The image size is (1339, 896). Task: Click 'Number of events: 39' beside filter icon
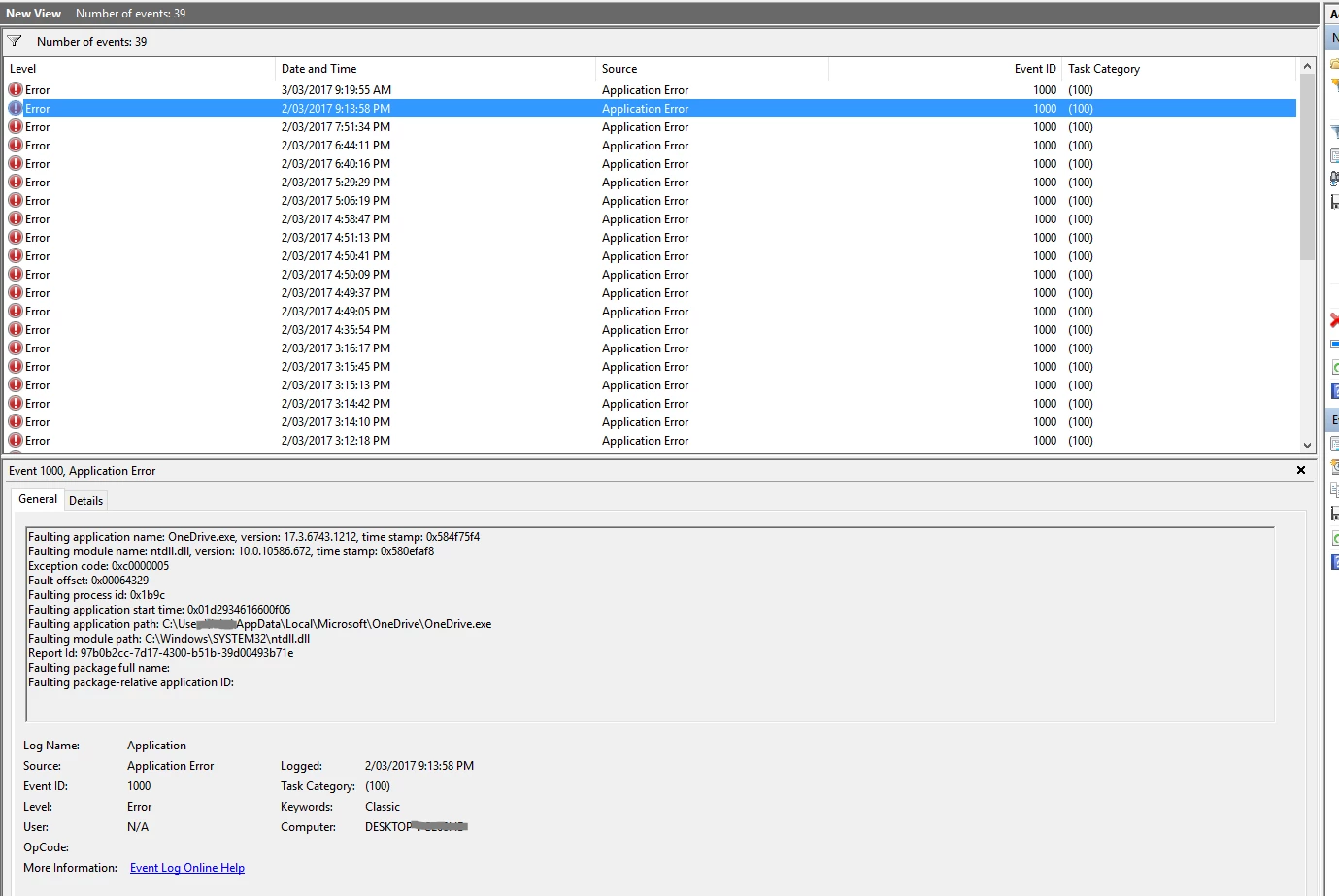[x=92, y=41]
